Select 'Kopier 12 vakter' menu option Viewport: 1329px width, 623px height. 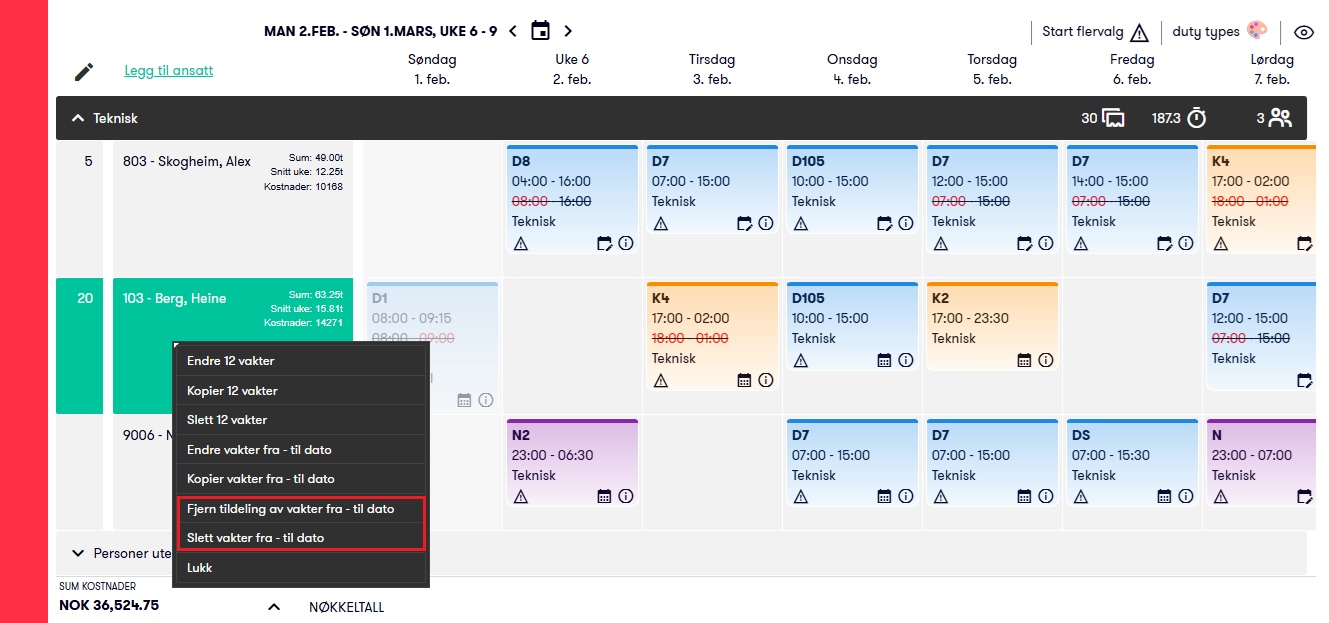click(232, 391)
